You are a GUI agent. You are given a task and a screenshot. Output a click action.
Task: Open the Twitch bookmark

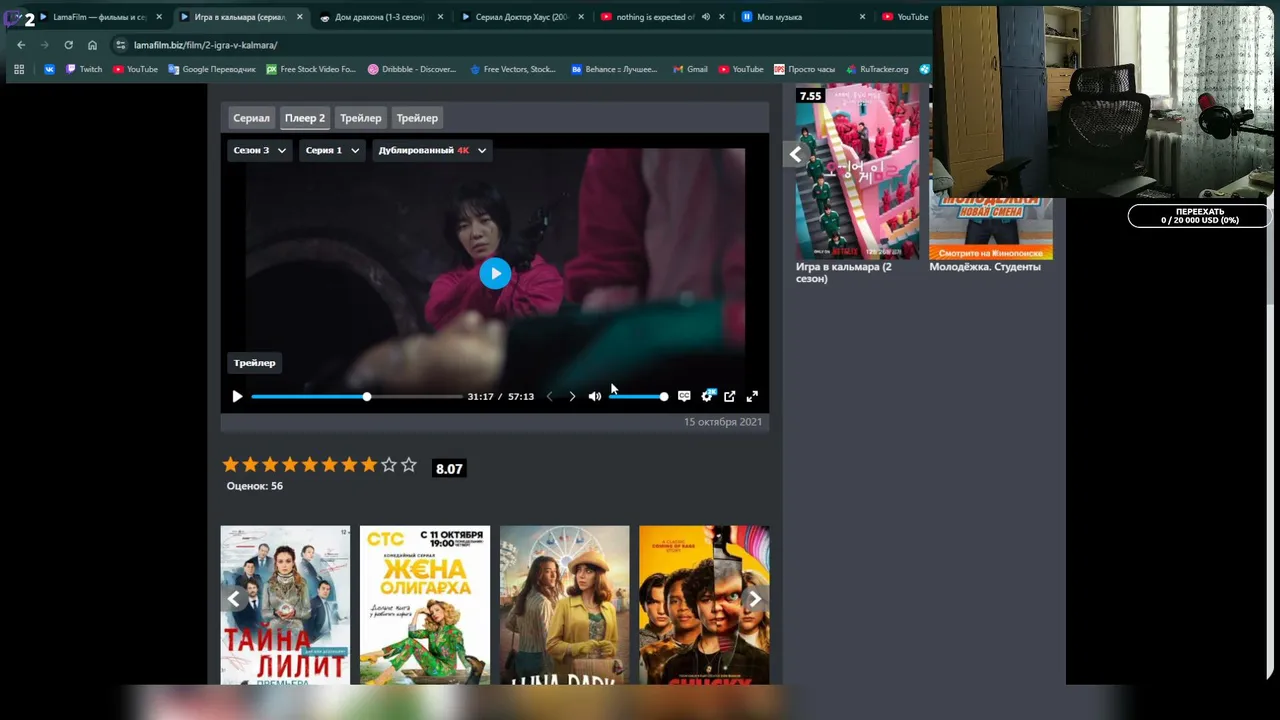click(84, 69)
